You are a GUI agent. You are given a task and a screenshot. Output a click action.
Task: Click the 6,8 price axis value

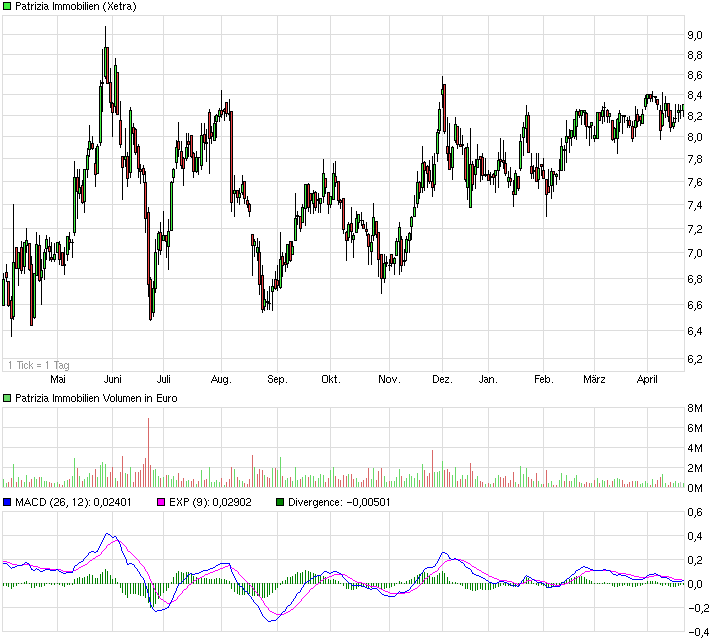[x=695, y=279]
